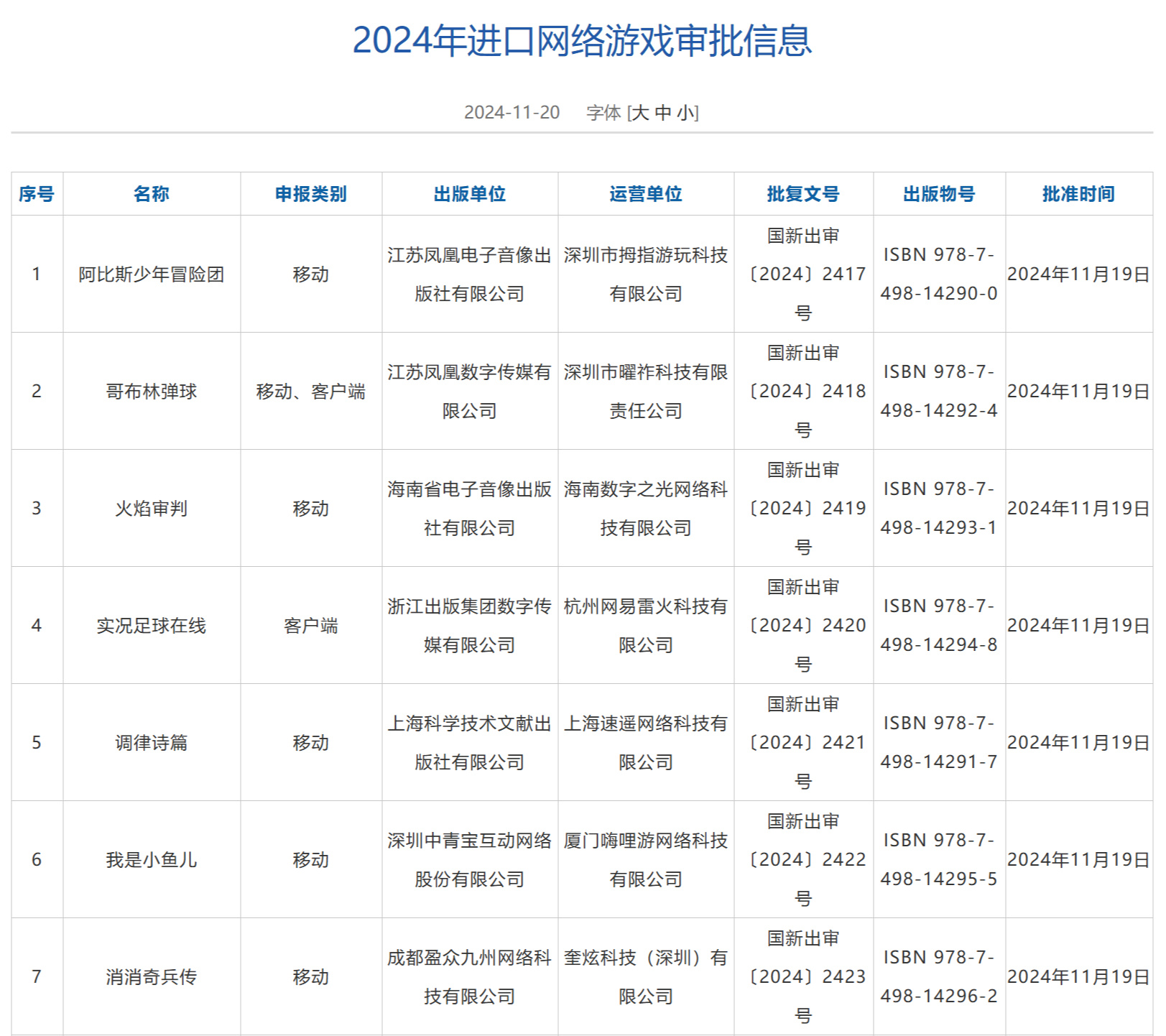Click operator 厦门嗨哩游网络科技有限公司

(x=646, y=860)
